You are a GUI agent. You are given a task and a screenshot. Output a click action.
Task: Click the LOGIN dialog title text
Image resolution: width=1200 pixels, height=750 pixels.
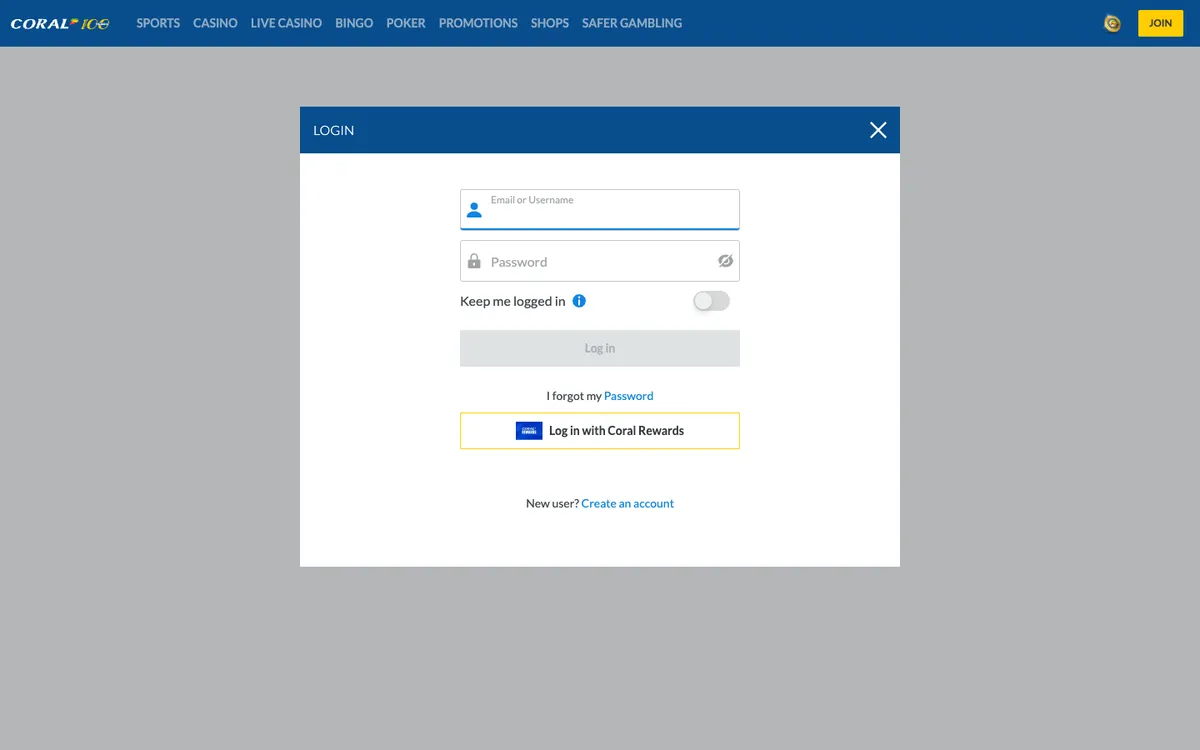click(334, 130)
